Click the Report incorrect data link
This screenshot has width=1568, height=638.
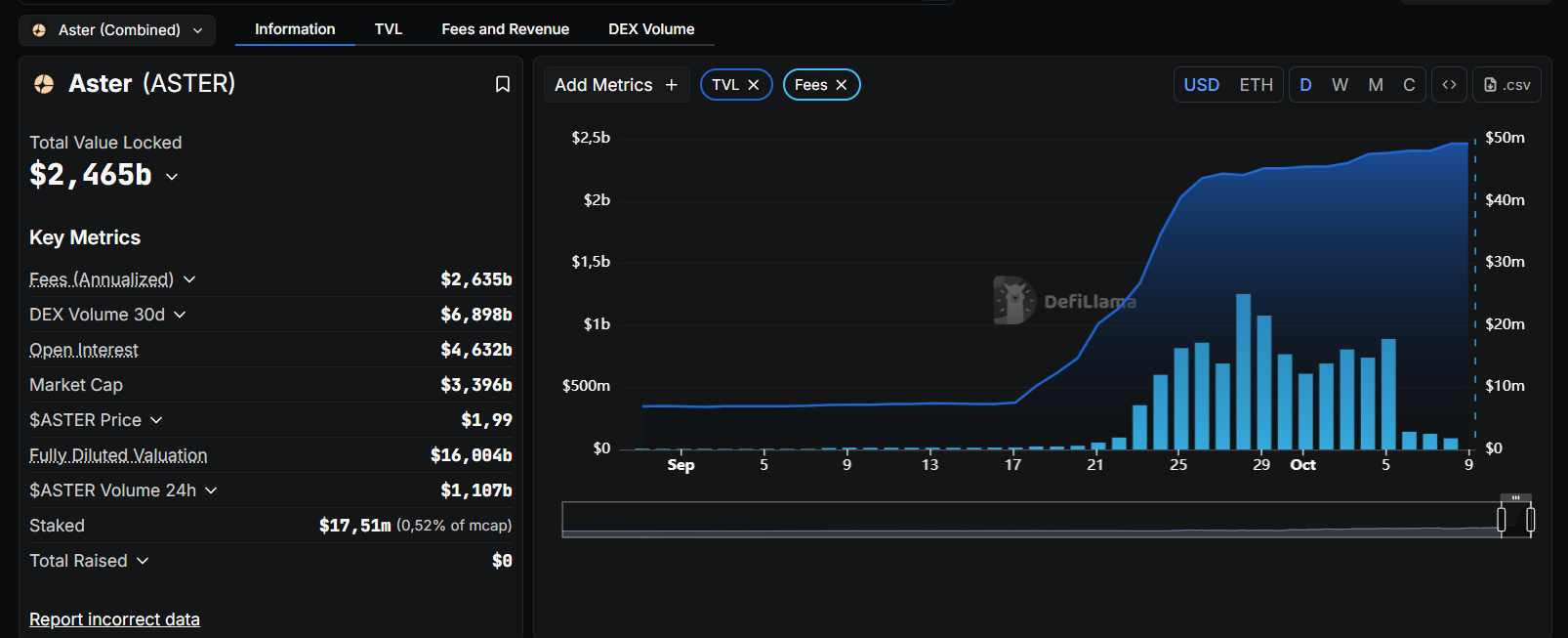click(x=114, y=619)
